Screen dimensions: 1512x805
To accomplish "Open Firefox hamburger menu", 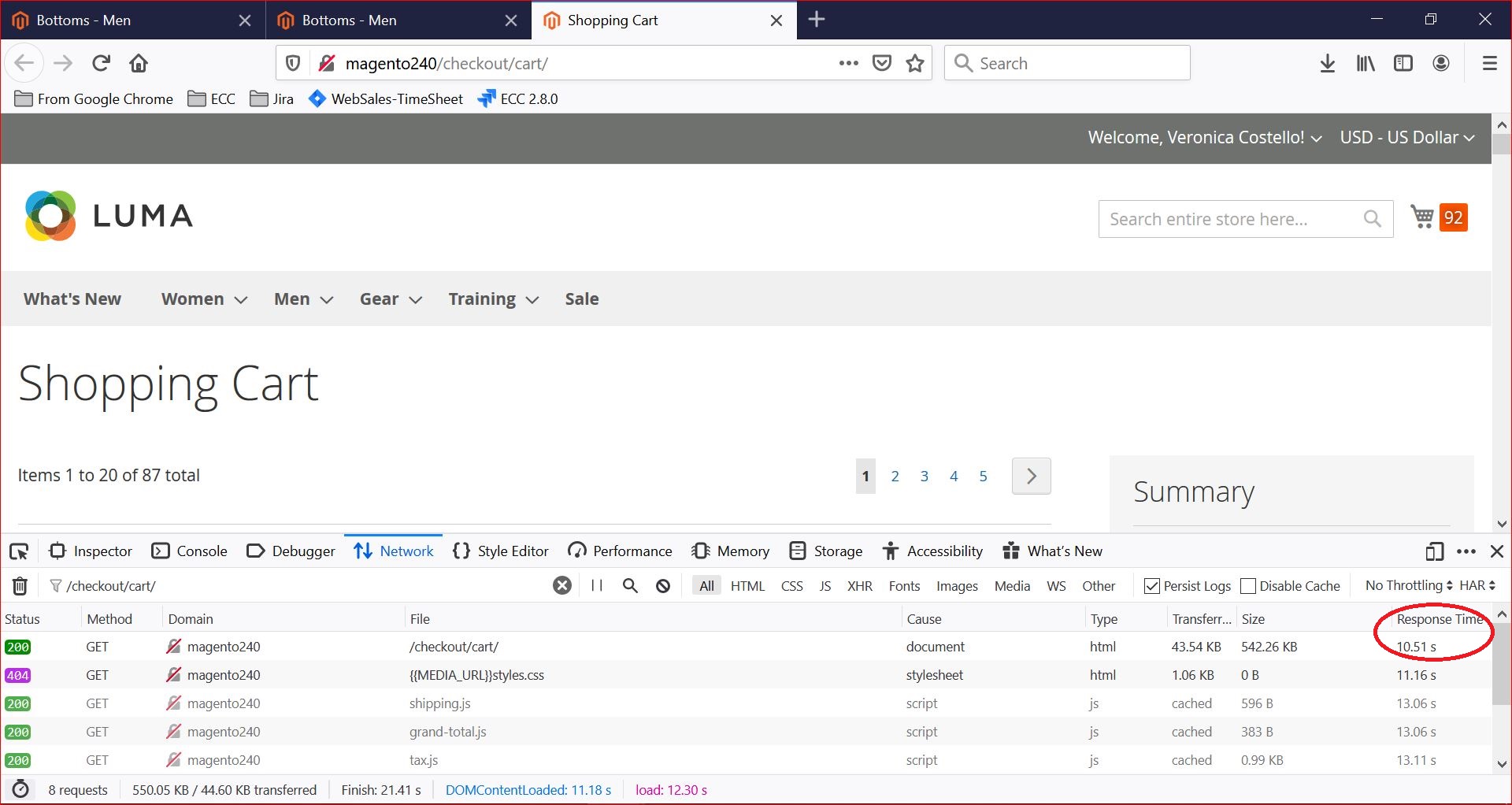I will tap(1489, 63).
